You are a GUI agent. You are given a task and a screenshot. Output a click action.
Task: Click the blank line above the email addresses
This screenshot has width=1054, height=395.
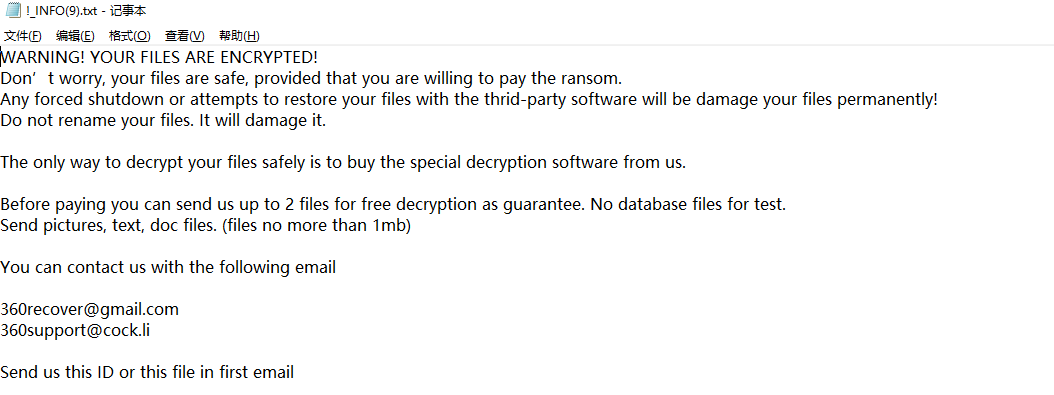(x=527, y=289)
